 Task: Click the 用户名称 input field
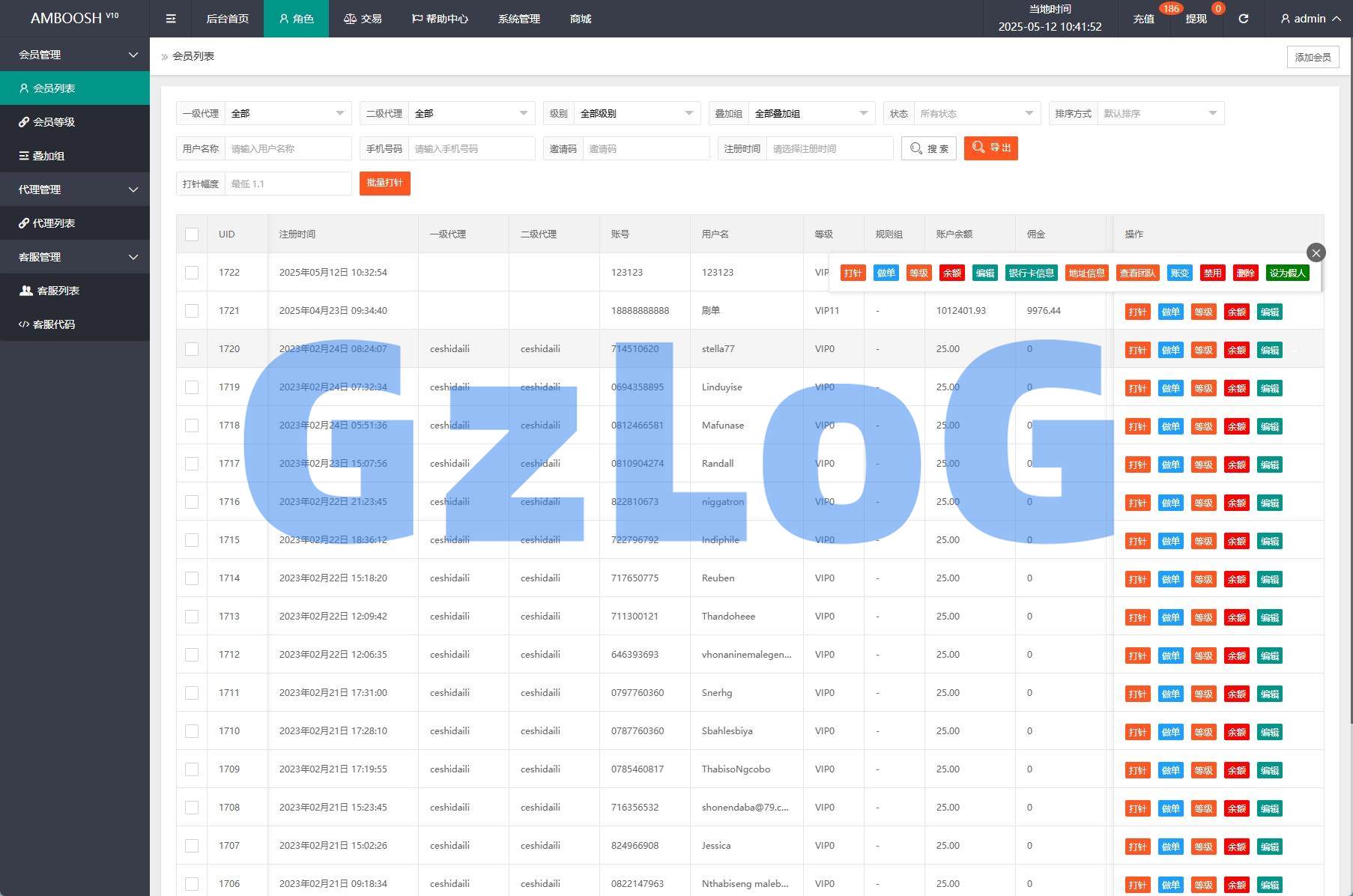(x=288, y=148)
